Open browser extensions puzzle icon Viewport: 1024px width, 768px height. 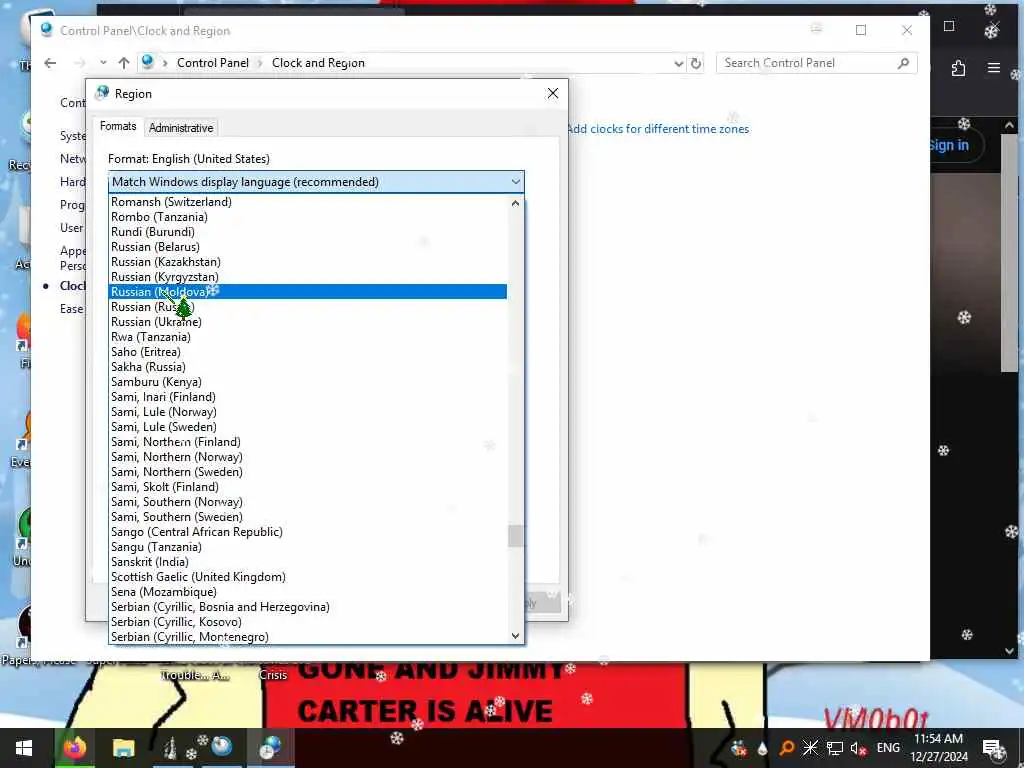[x=958, y=68]
